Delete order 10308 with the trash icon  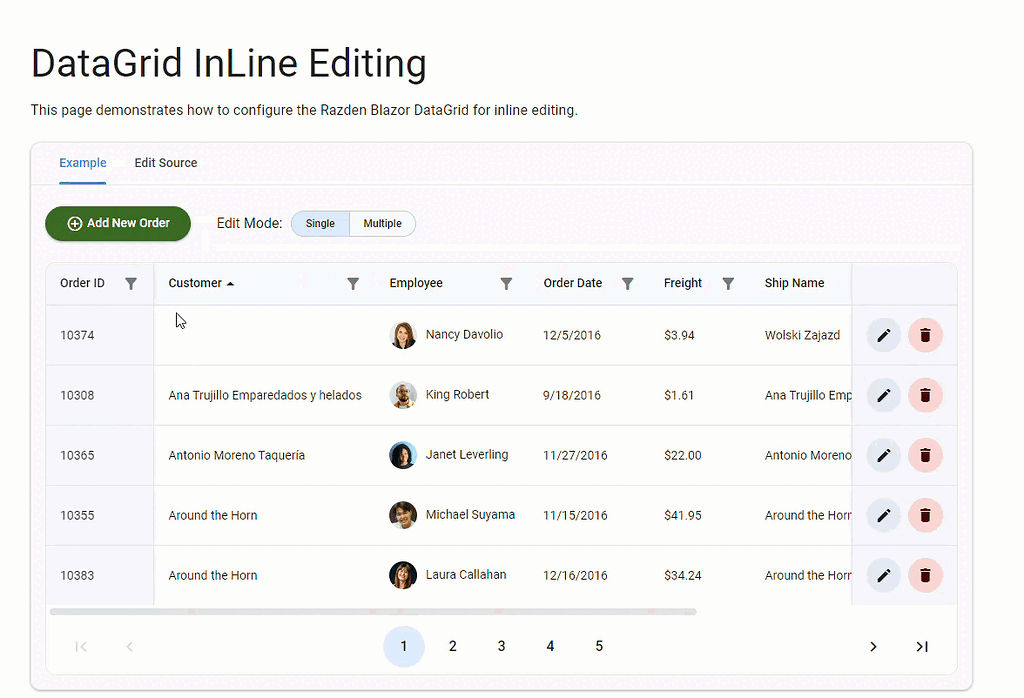tap(925, 395)
